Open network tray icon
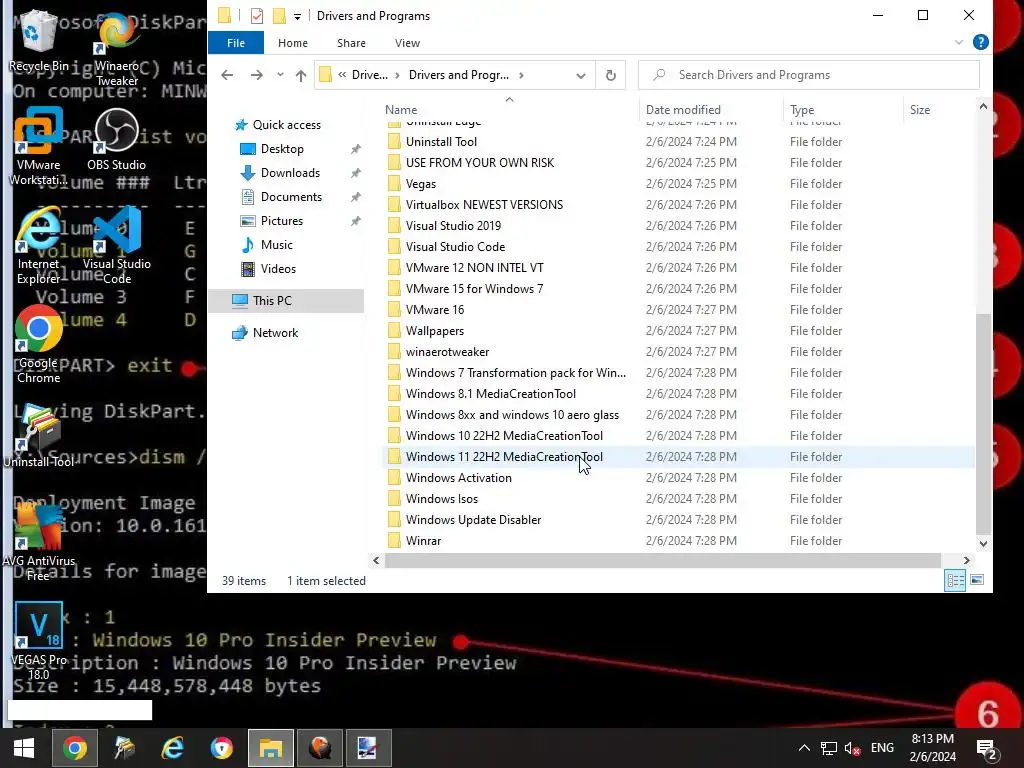 click(829, 748)
